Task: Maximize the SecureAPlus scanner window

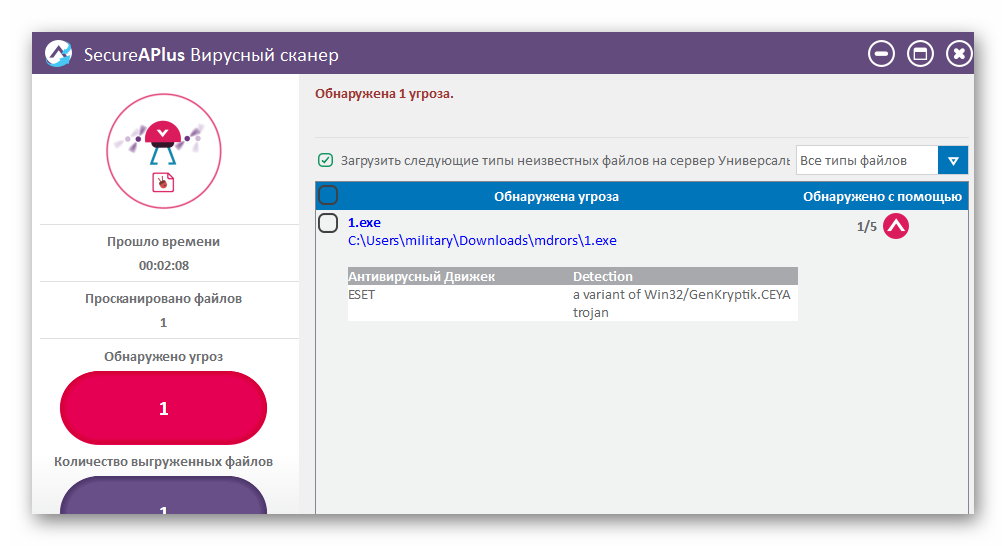Action: [x=920, y=54]
